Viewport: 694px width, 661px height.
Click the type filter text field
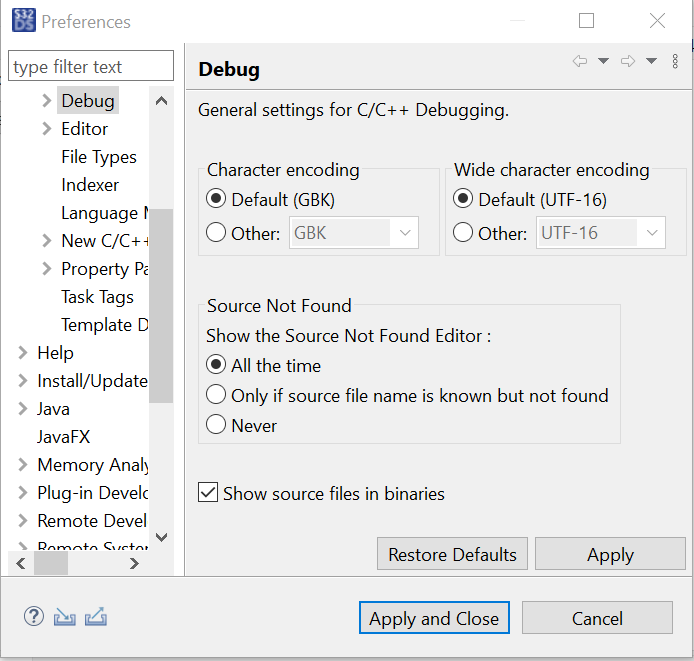pyautogui.click(x=91, y=67)
